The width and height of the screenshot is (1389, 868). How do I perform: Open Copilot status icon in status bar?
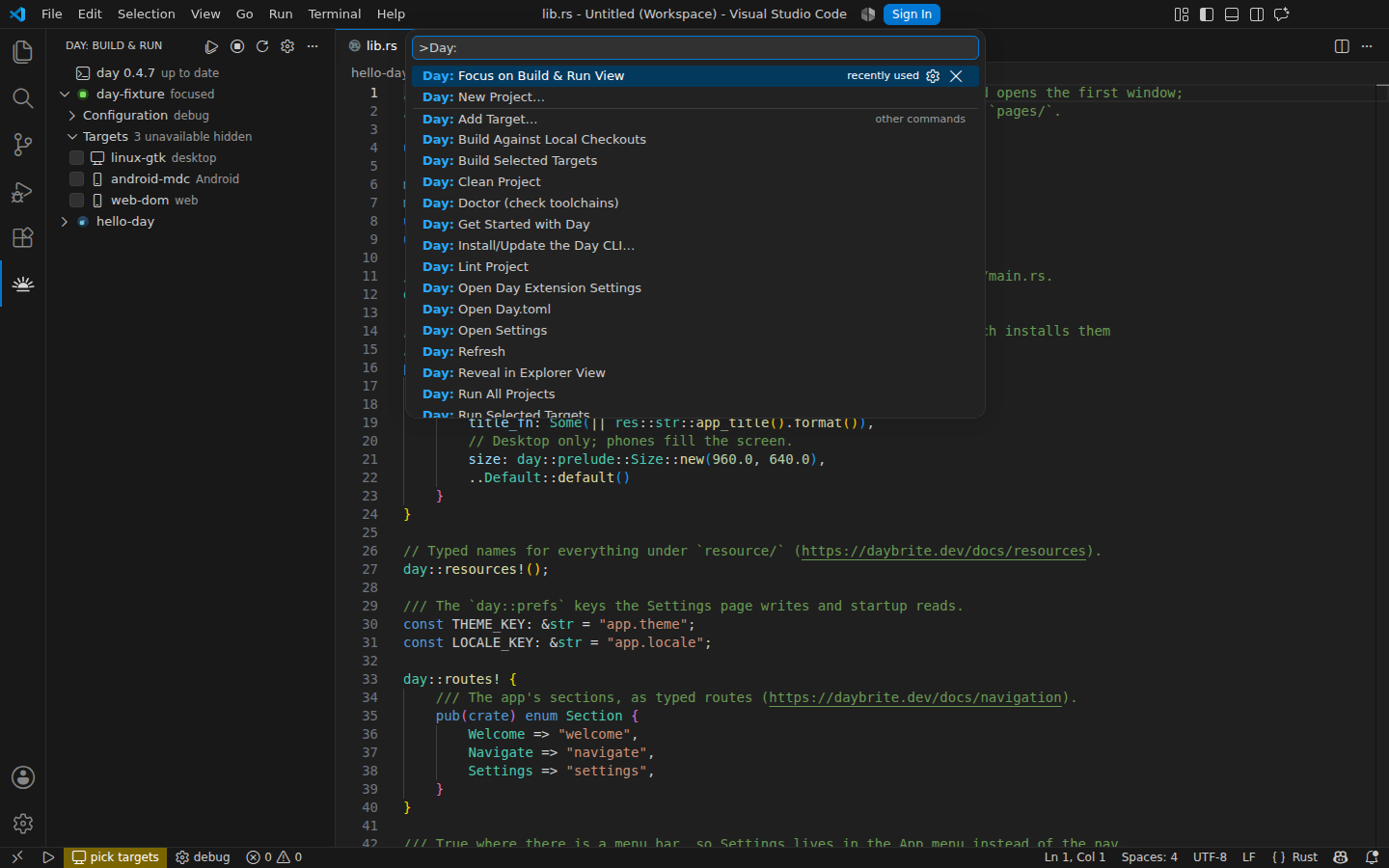(1341, 857)
